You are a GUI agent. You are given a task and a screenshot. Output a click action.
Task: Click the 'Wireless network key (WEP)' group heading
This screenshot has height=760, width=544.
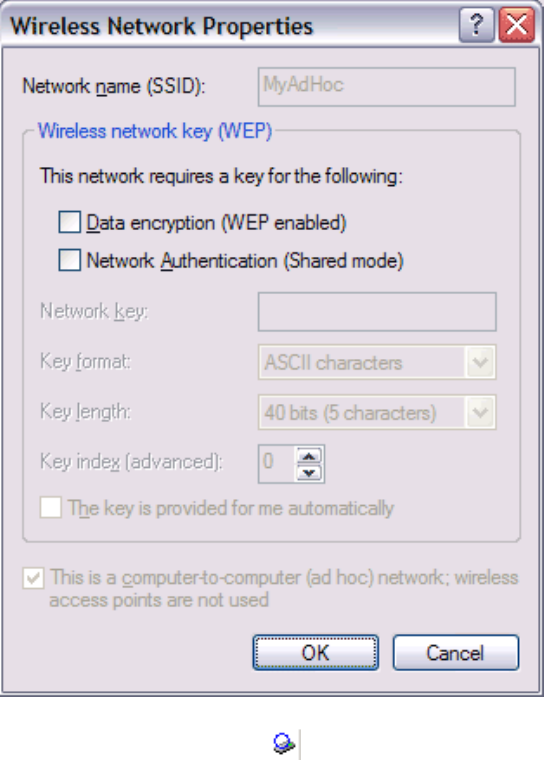pos(155,131)
